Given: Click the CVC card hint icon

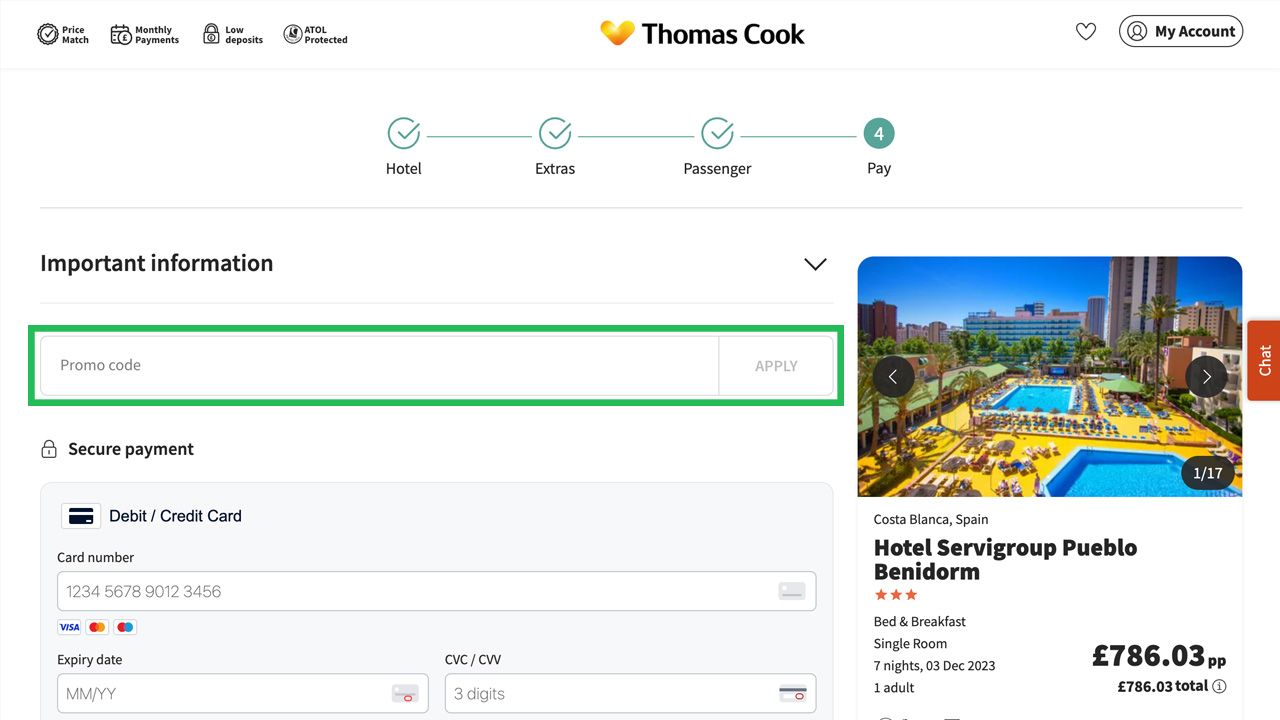Looking at the screenshot, I should point(792,693).
